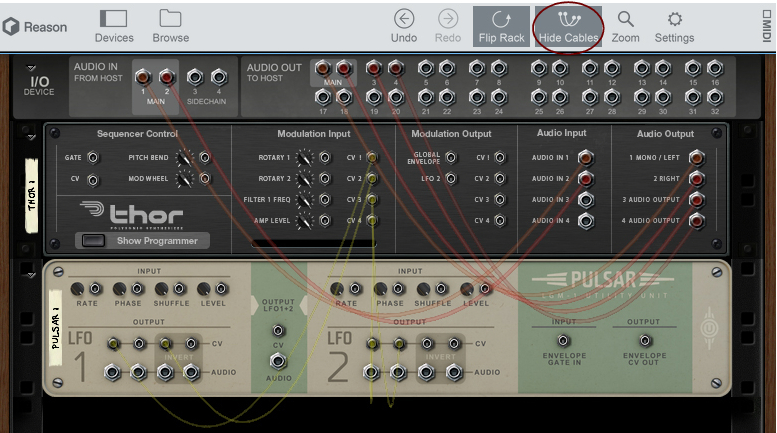Open the Zoom magnifier tool
Image resolution: width=777 pixels, height=433 pixels.
coord(625,27)
